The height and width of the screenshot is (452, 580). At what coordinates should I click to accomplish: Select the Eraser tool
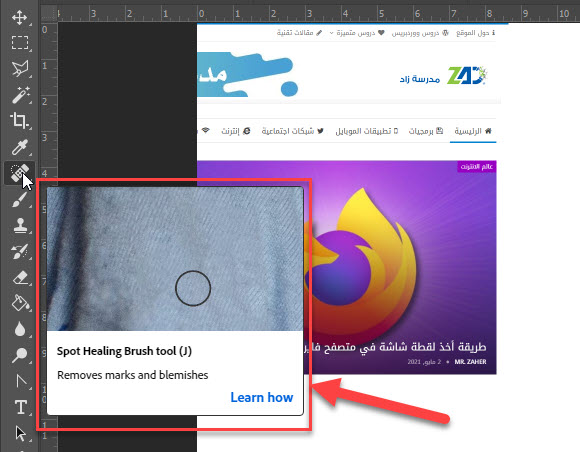pos(19,277)
